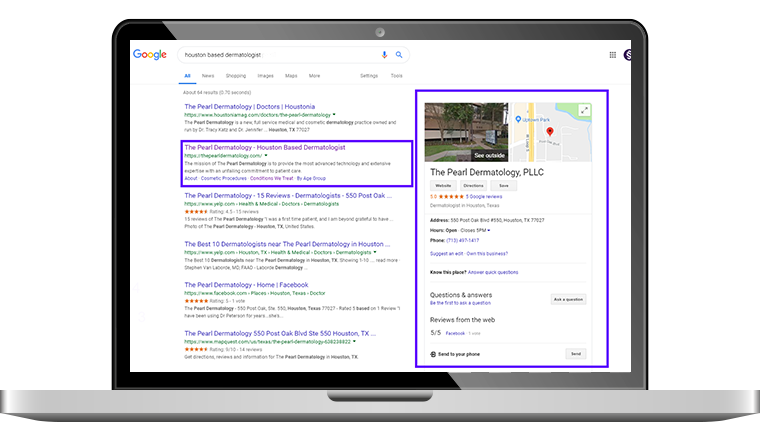
Task: Expand the Yelp Dermatologists URL dropdown arrow
Action: point(375,252)
